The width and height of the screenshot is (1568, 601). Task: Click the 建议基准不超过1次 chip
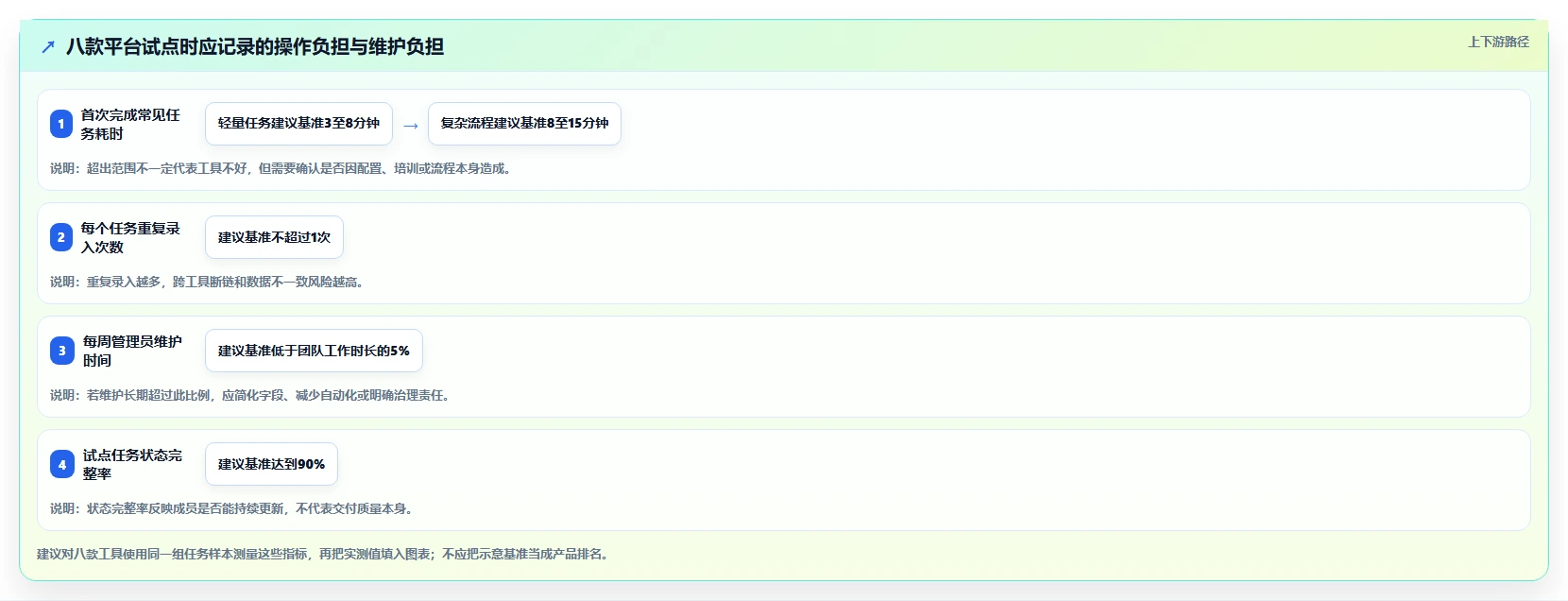pos(274,237)
